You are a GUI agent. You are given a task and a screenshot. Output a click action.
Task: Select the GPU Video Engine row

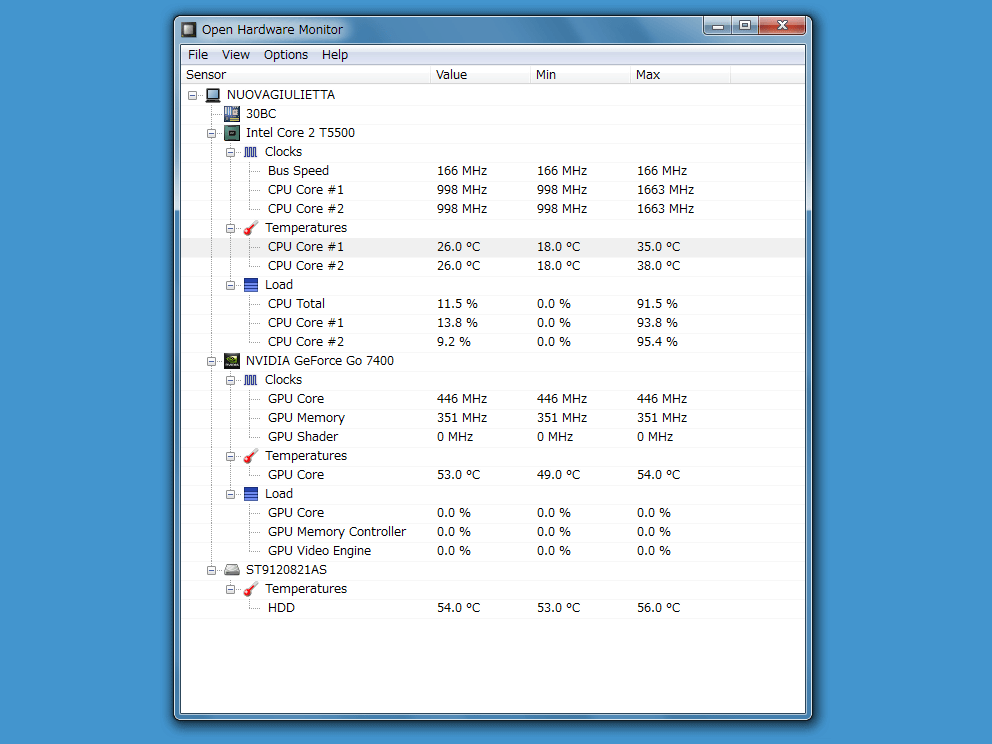click(x=493, y=550)
